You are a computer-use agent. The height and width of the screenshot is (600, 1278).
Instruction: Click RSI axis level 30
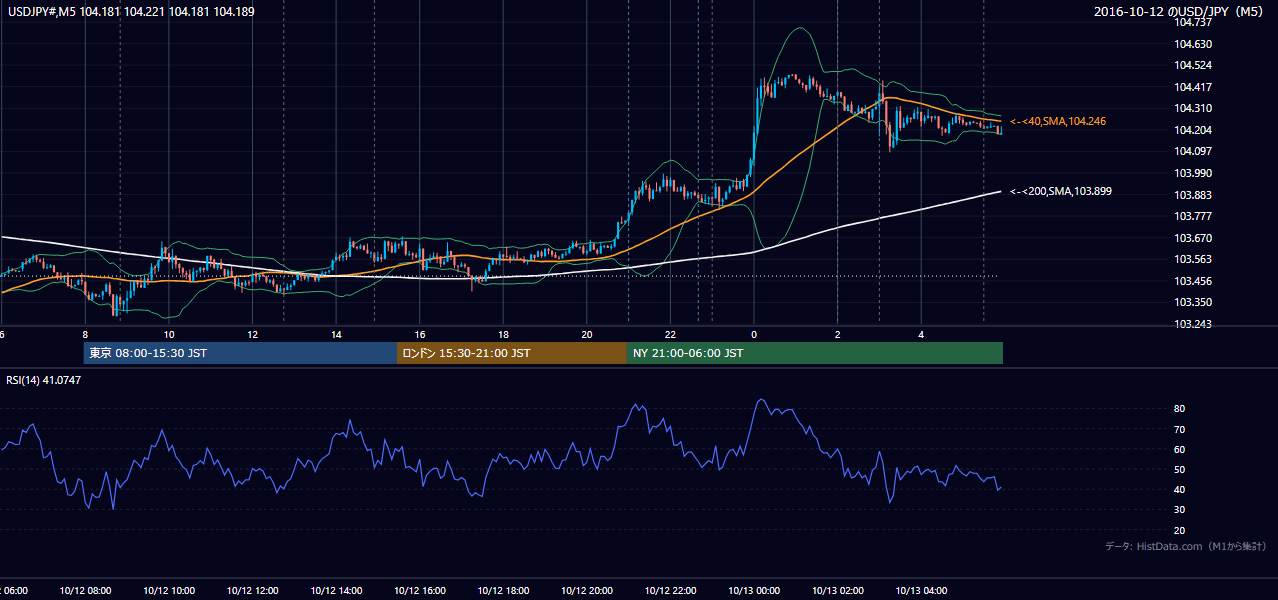pyautogui.click(x=1180, y=511)
